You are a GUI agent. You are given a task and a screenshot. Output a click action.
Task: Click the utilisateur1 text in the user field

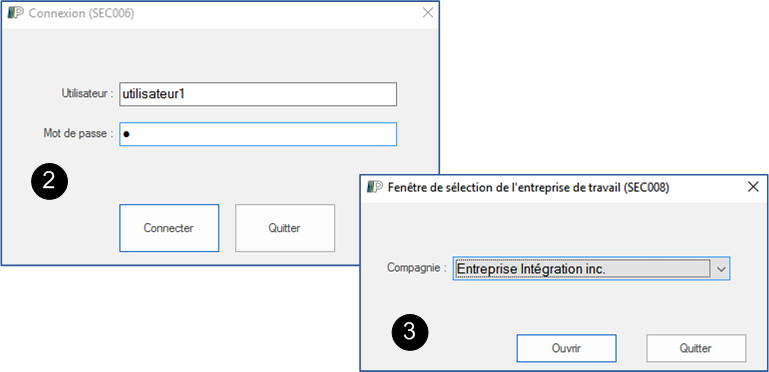coord(154,94)
